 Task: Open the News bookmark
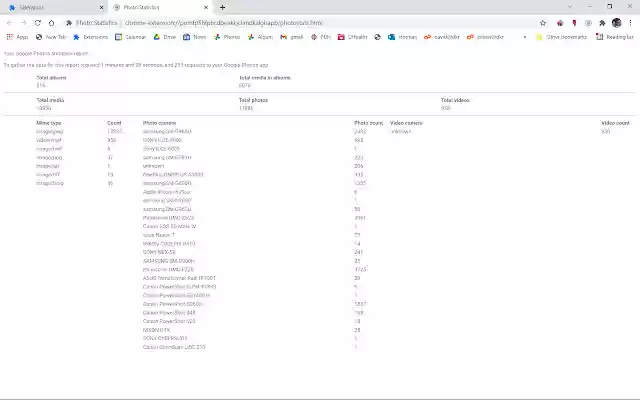(195, 37)
